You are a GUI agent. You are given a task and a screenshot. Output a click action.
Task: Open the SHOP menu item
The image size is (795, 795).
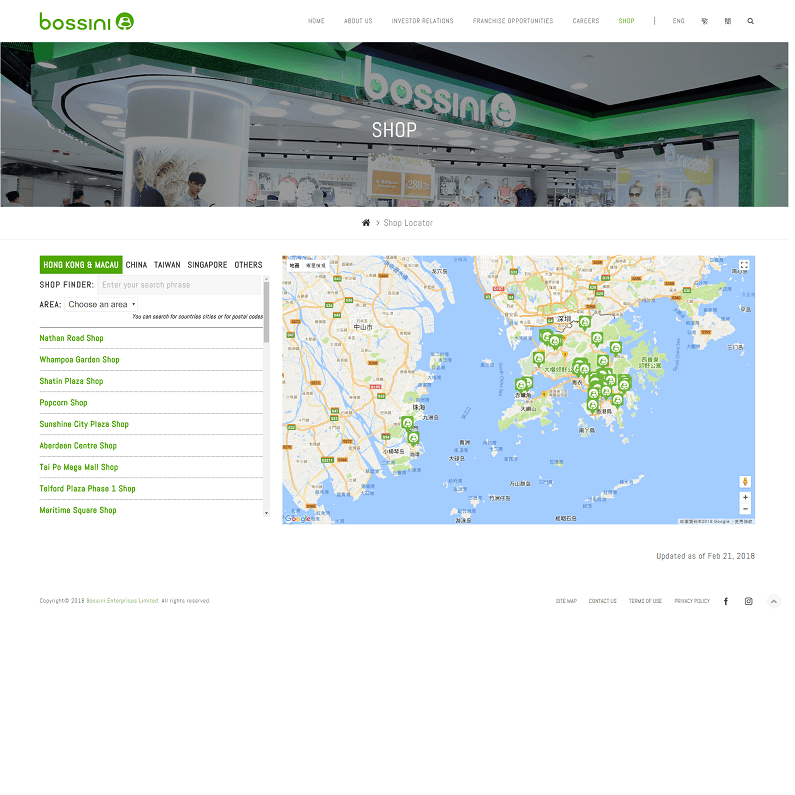coord(626,21)
